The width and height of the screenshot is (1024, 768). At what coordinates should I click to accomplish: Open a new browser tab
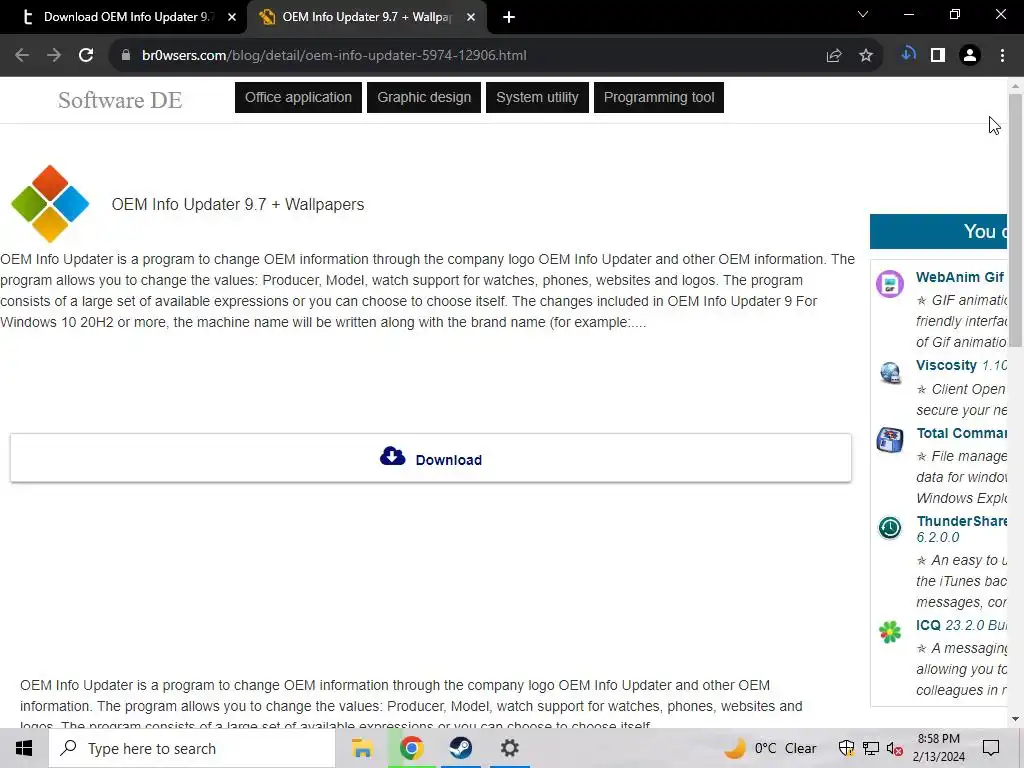[x=509, y=18]
